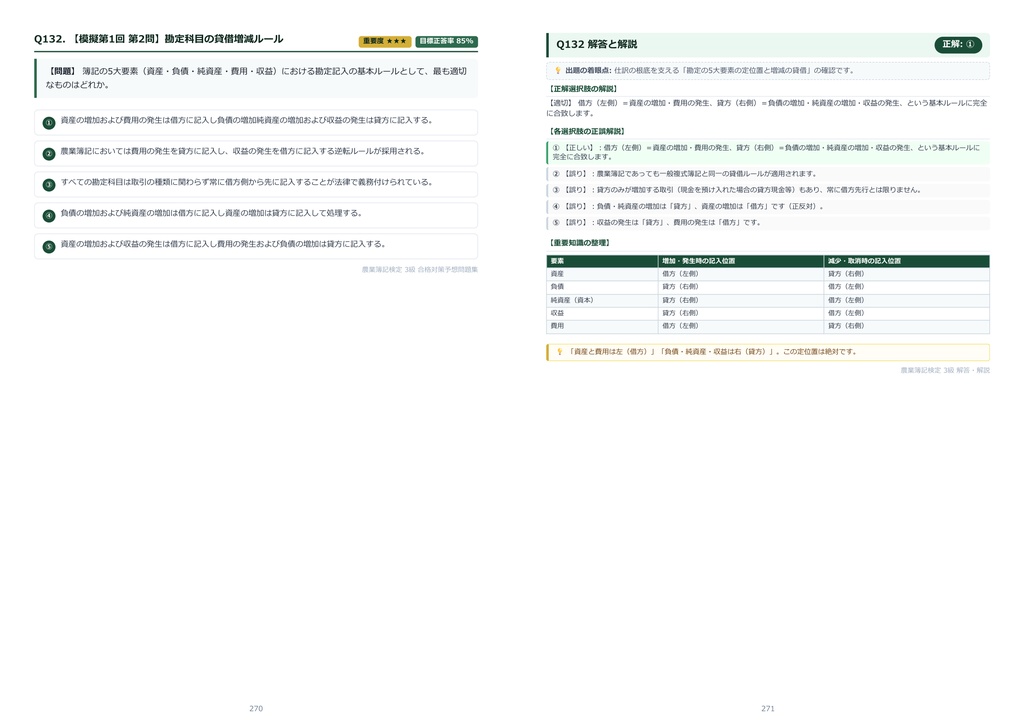Screen dimensions: 1024x724
Task: Click the 負債 row label in the table
Action: pos(557,287)
